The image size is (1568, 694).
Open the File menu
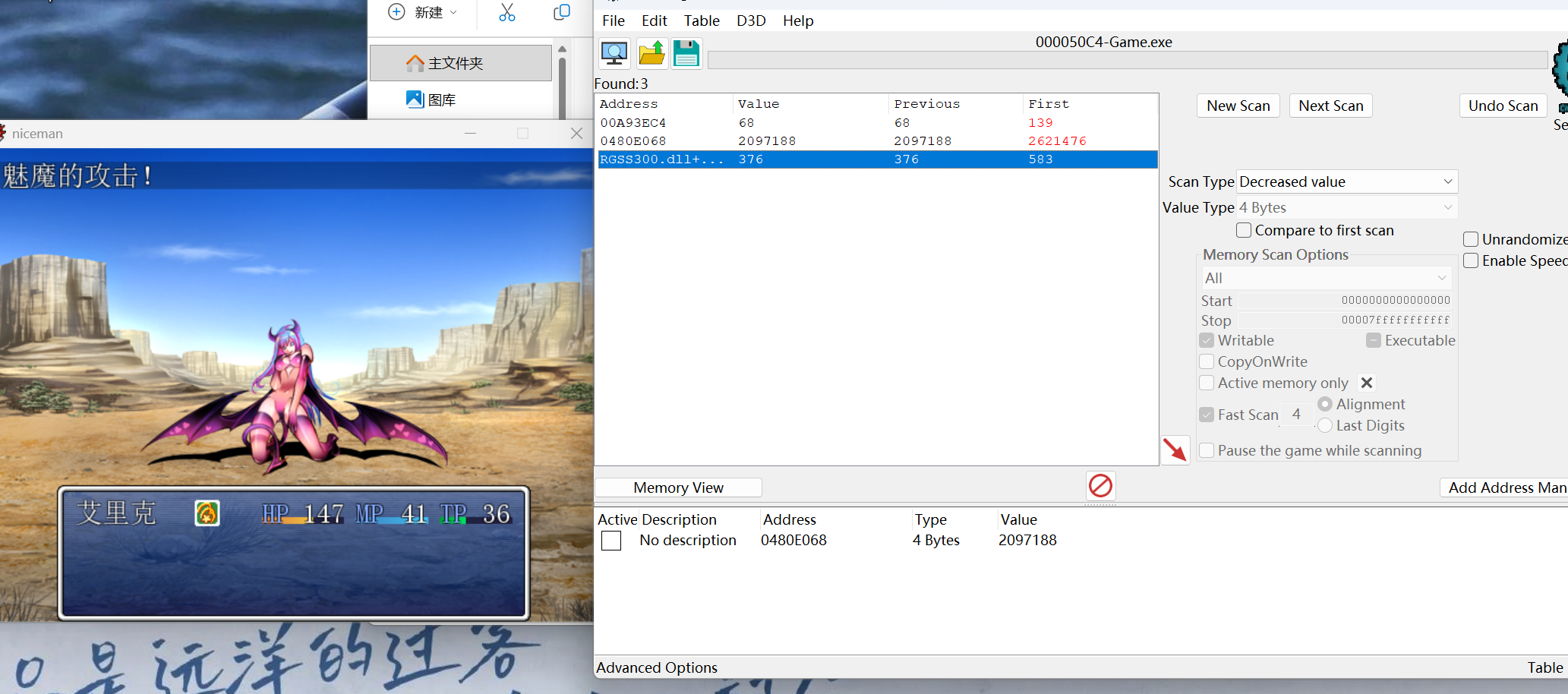(614, 21)
